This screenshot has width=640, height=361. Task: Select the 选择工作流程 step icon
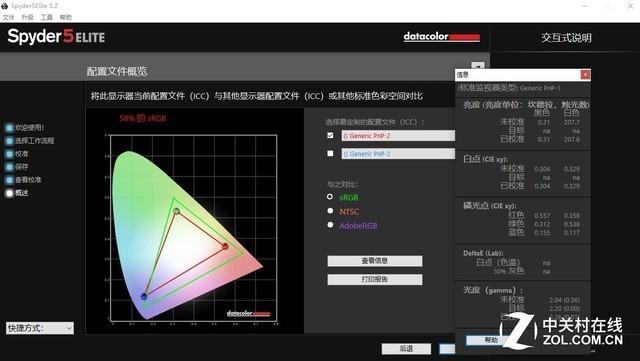[9, 141]
